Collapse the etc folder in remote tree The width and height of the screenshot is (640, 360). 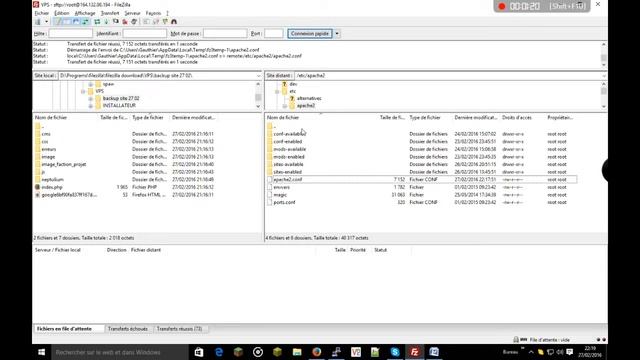coord(277,91)
